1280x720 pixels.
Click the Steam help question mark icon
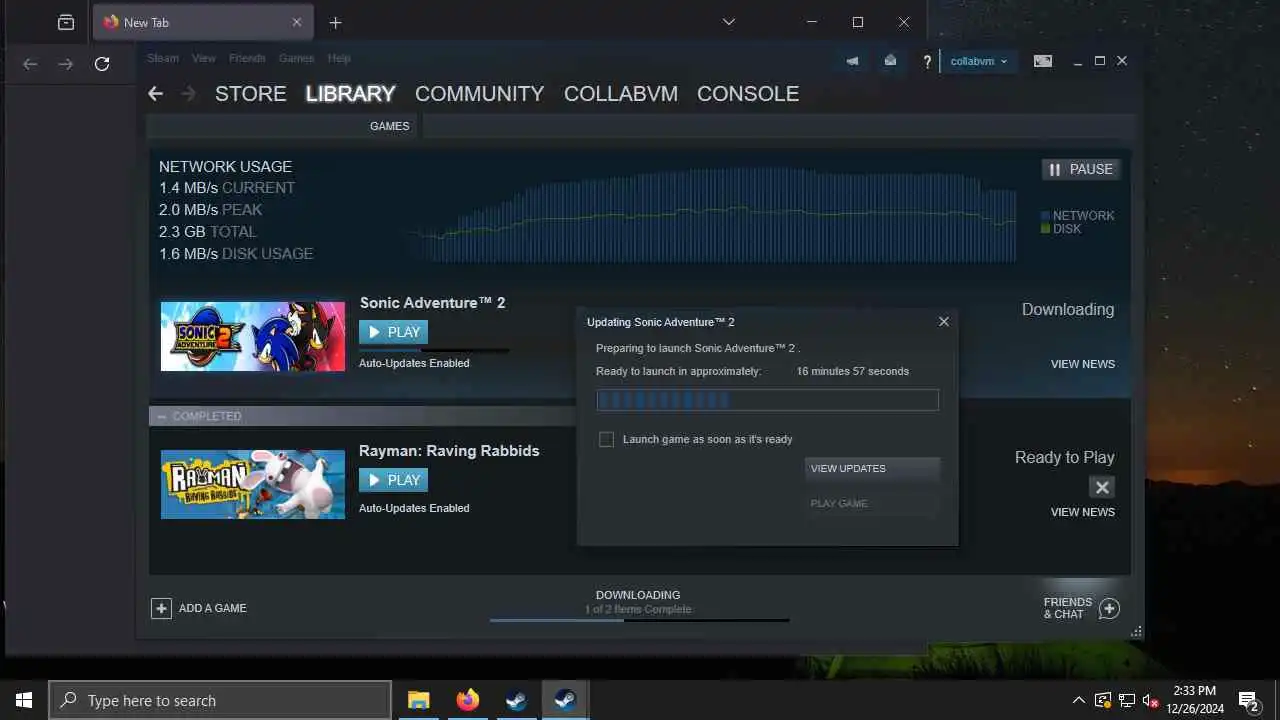click(927, 61)
